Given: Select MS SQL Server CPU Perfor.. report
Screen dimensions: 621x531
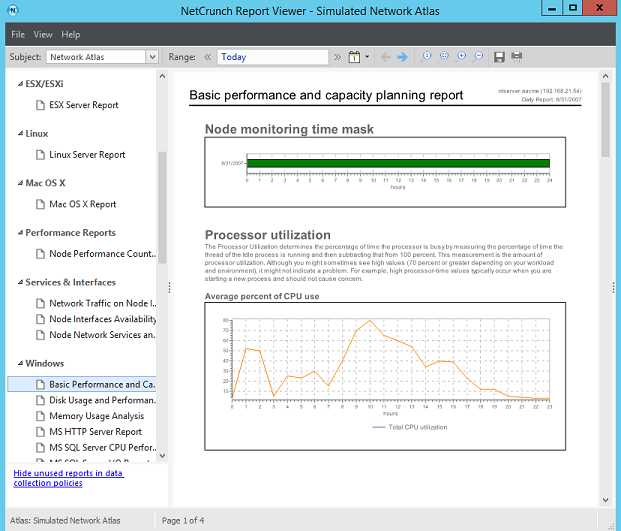Looking at the screenshot, I should 96,448.
